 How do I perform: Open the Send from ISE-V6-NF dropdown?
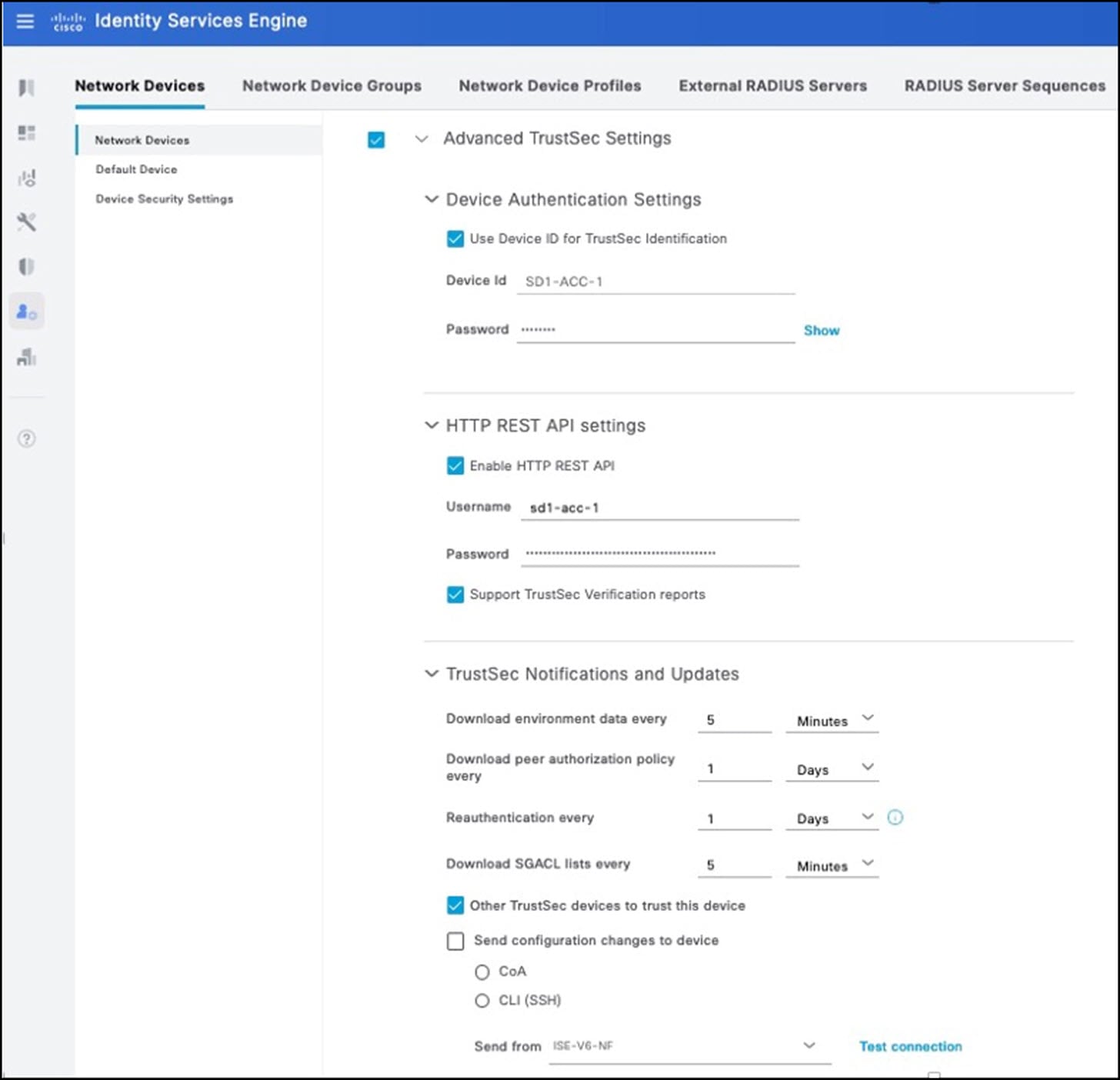click(690, 1046)
